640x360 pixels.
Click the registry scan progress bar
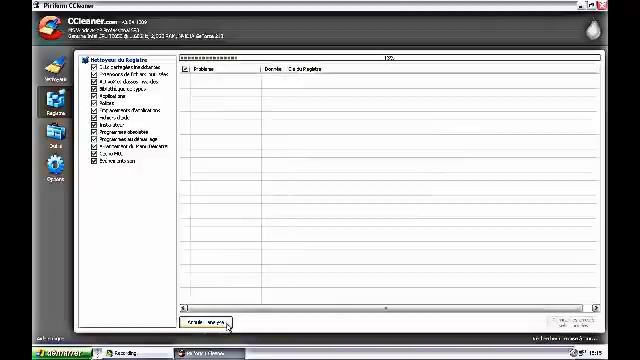[x=390, y=58]
